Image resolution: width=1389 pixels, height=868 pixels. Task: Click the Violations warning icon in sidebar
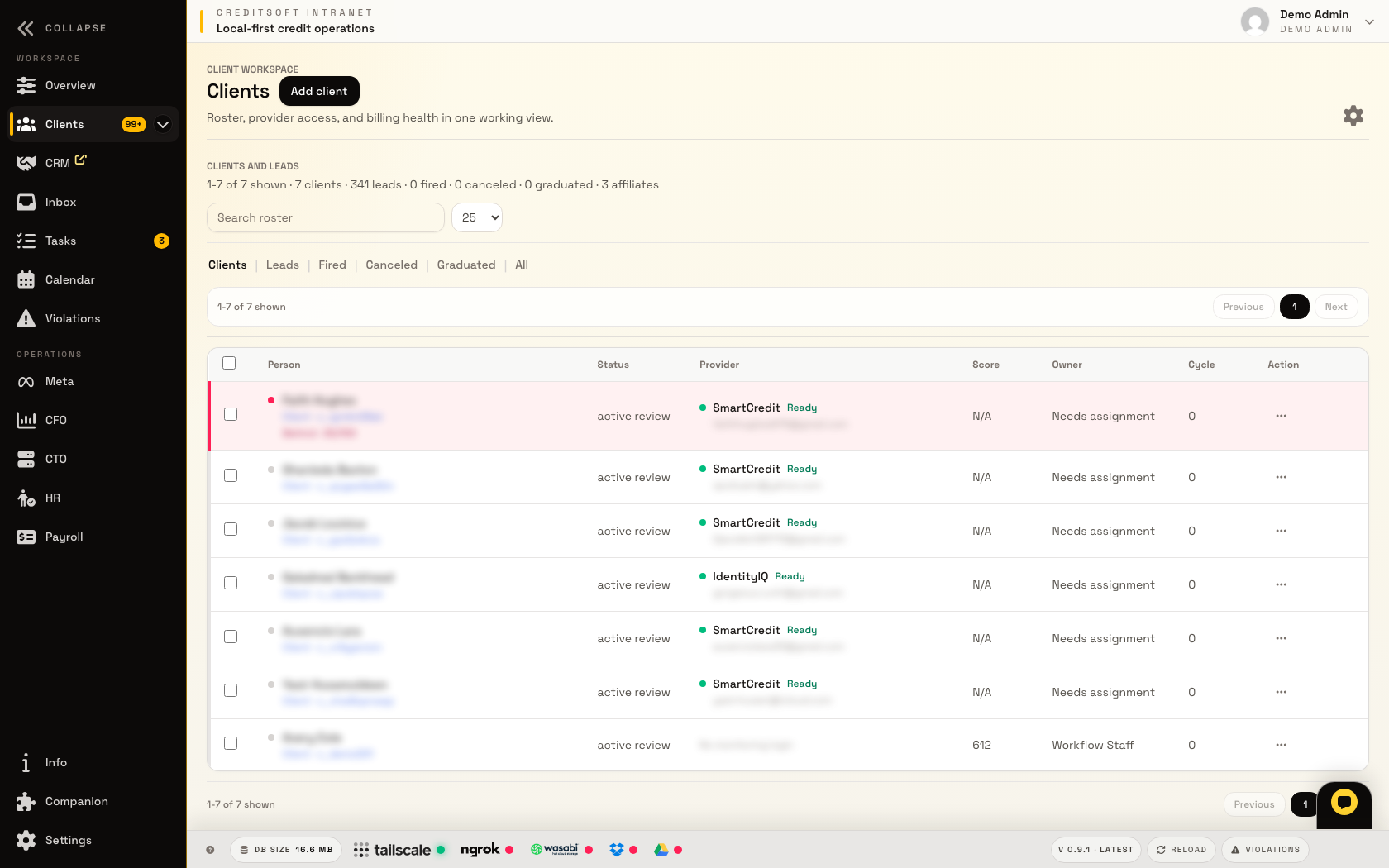pyautogui.click(x=26, y=318)
